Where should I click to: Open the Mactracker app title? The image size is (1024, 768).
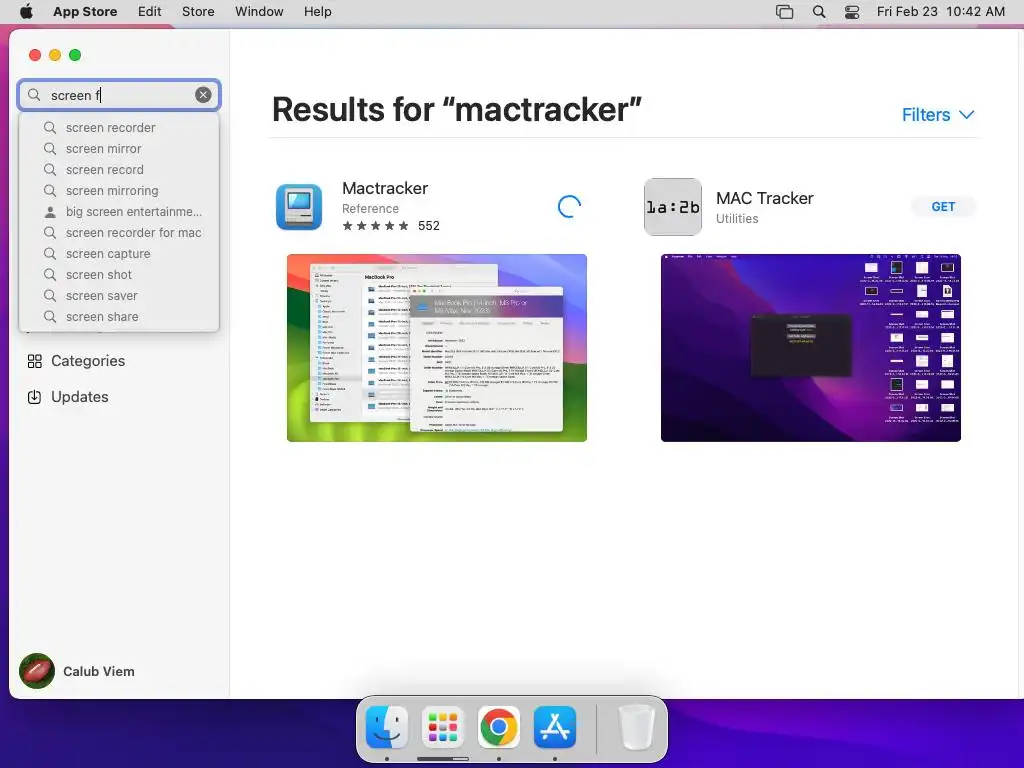[385, 188]
